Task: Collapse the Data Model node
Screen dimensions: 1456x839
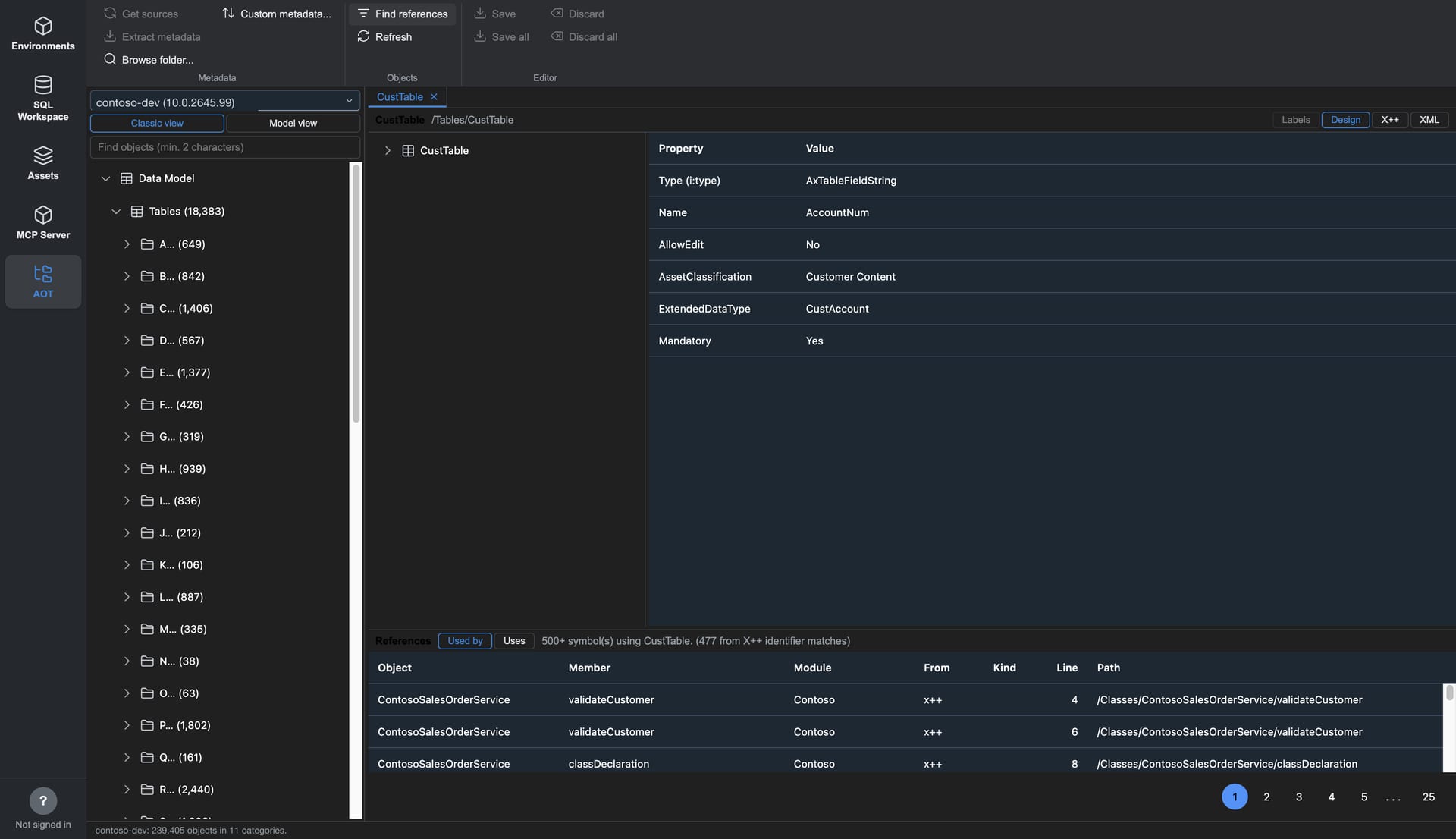Action: 105,178
